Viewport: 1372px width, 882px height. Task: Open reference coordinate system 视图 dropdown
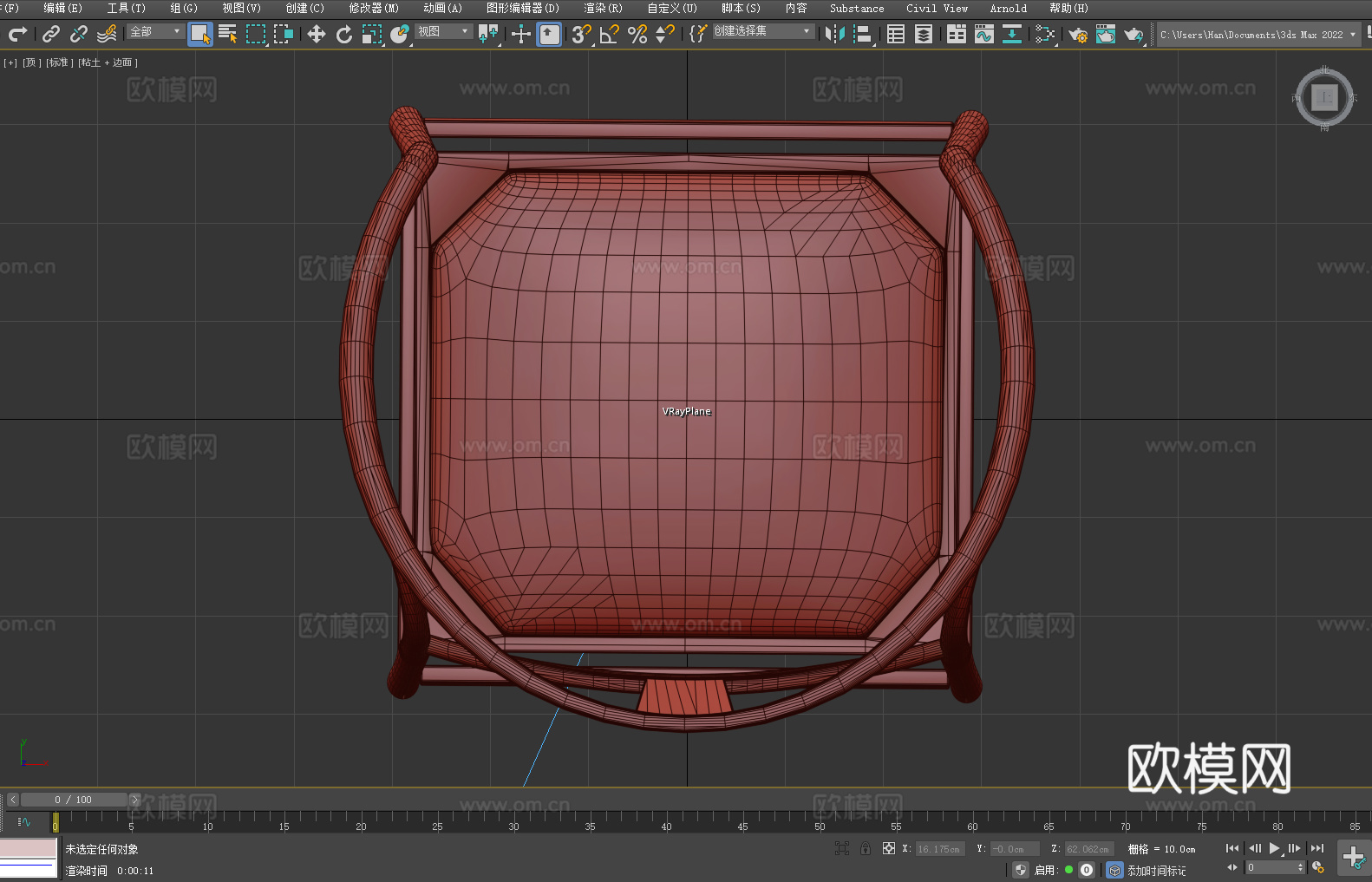tap(443, 31)
